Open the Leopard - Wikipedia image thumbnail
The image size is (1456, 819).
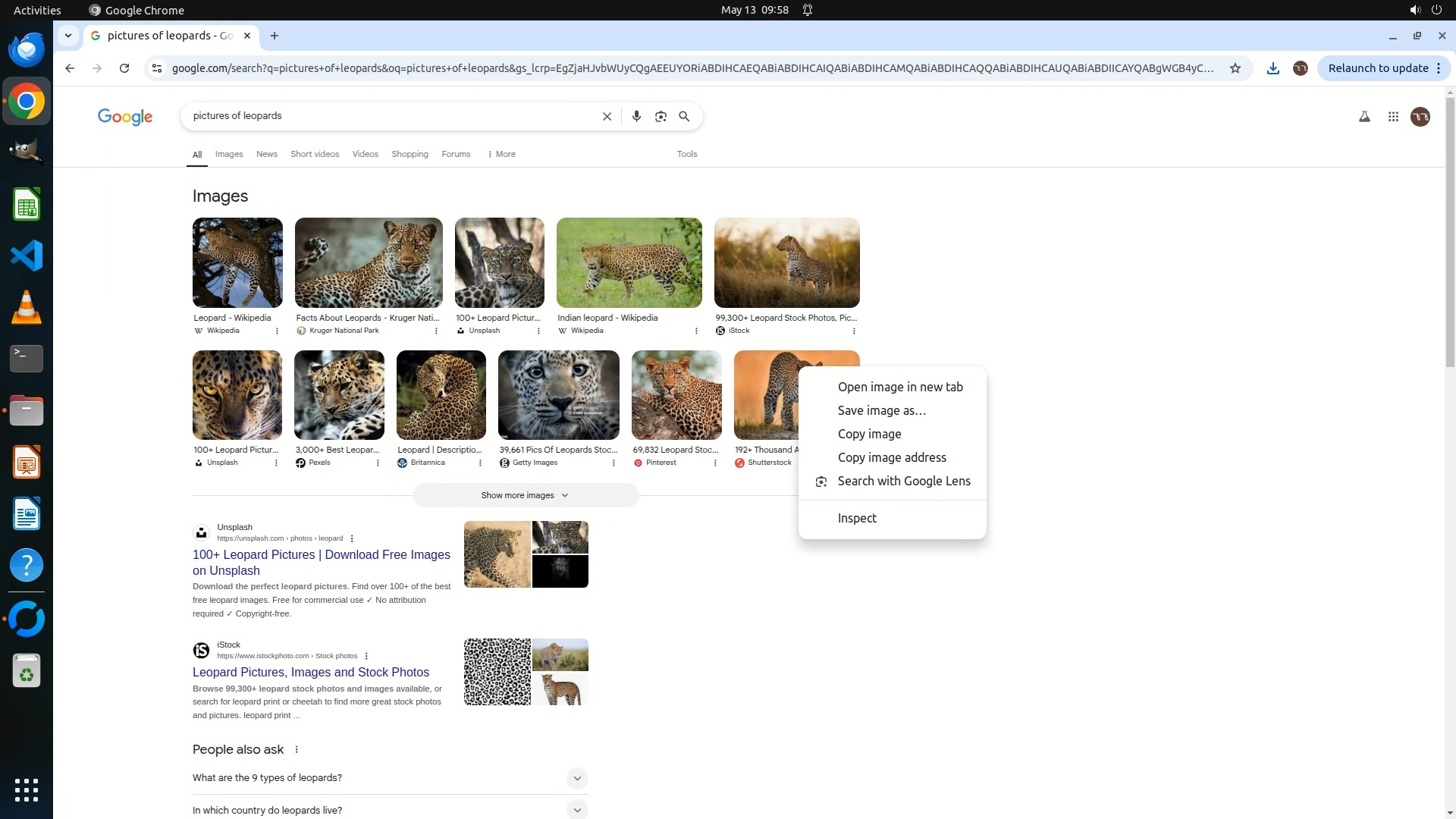click(237, 262)
